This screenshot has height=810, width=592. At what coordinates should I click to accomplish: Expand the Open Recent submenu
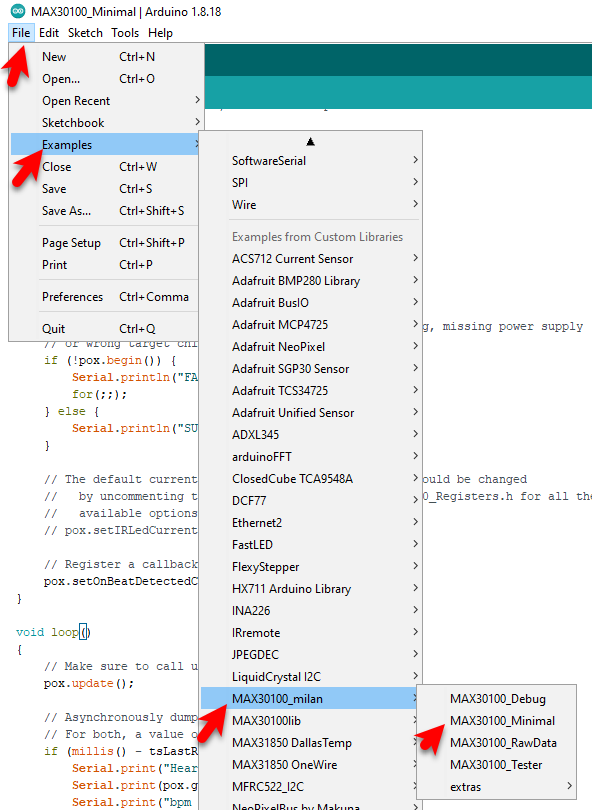click(x=107, y=101)
